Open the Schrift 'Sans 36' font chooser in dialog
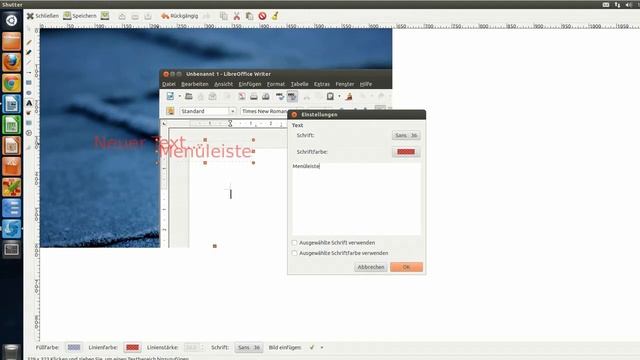640x360 pixels. coord(406,135)
